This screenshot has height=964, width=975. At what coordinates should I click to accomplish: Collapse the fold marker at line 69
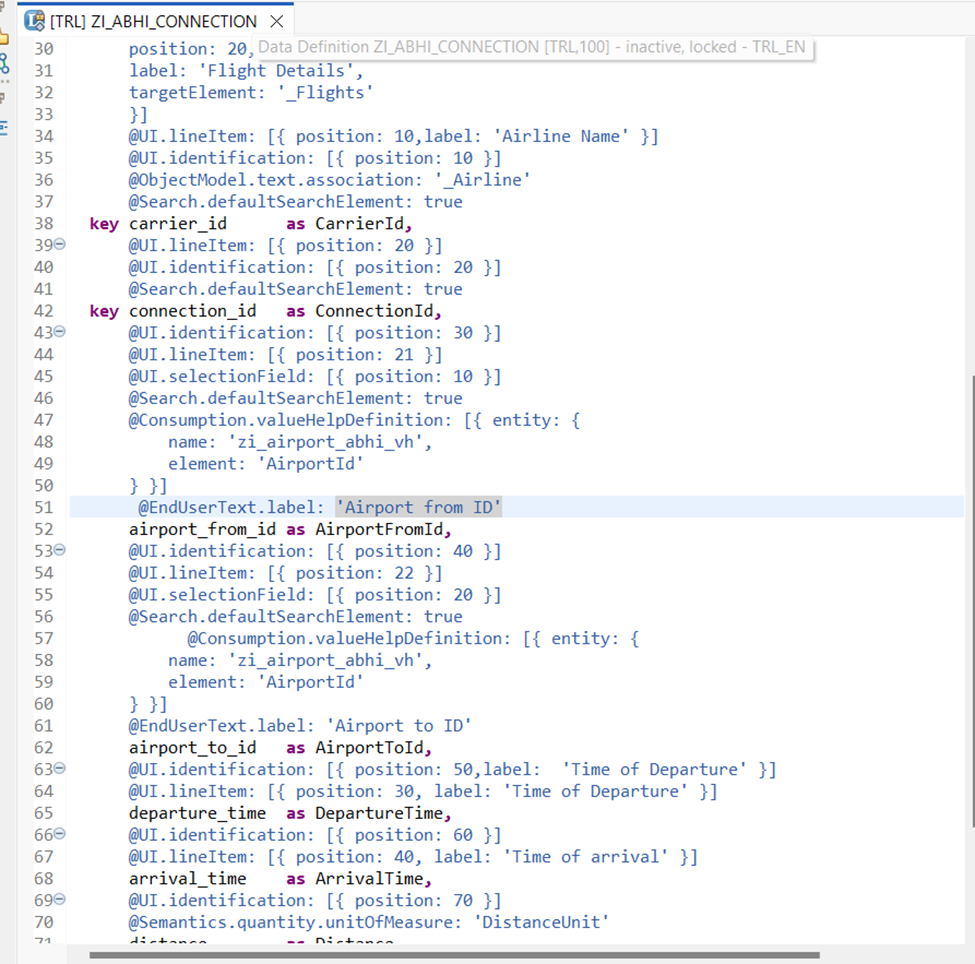[x=59, y=901]
